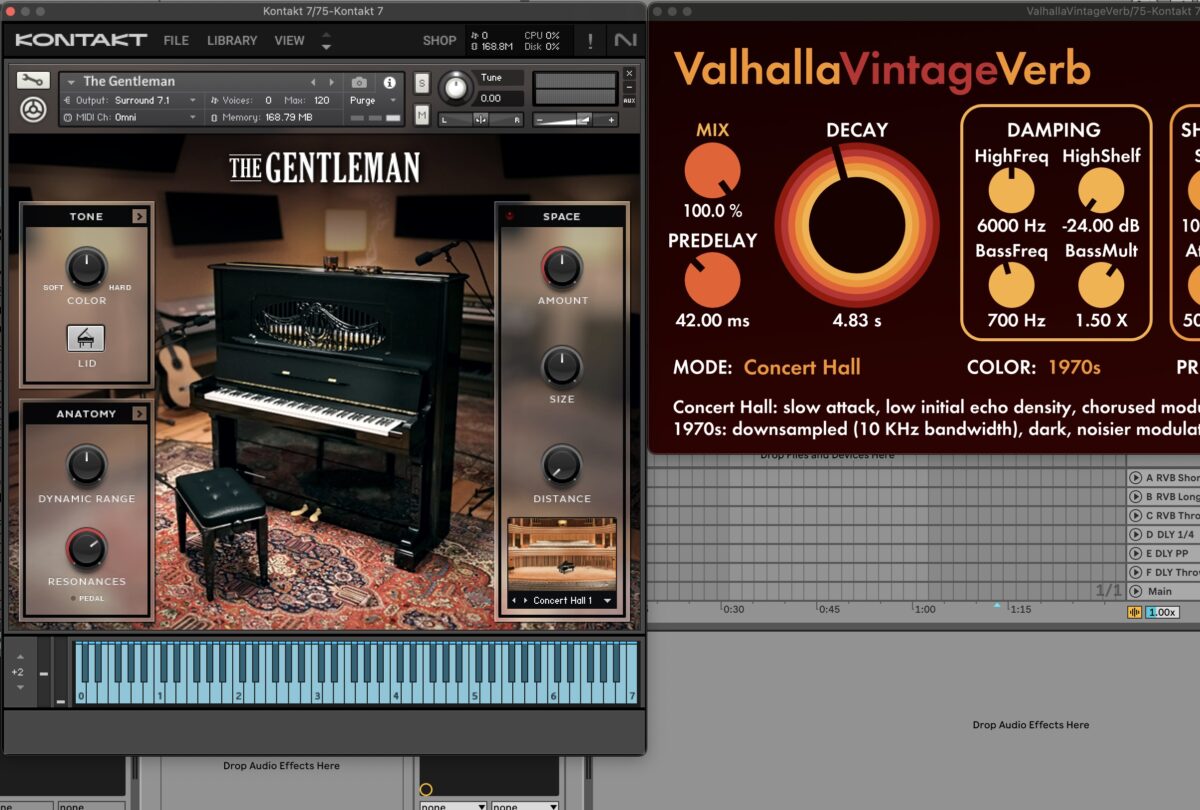
Task: Click the yellow waveform icon beside 1.00x
Action: 1135,612
